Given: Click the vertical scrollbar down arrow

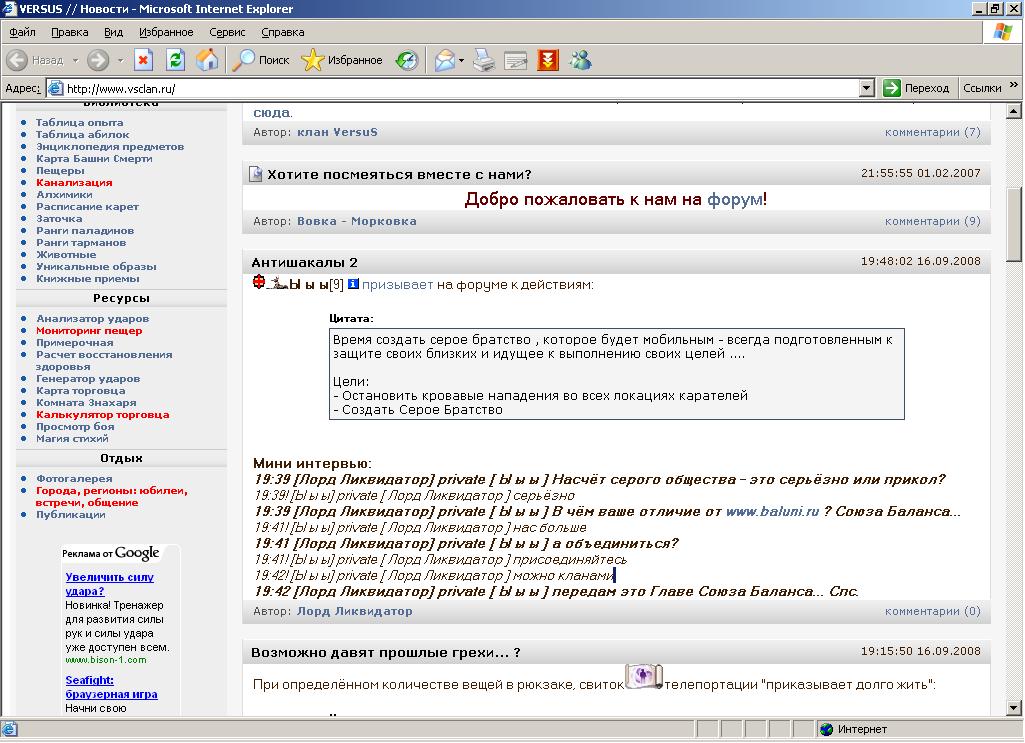Looking at the screenshot, I should [x=1014, y=708].
